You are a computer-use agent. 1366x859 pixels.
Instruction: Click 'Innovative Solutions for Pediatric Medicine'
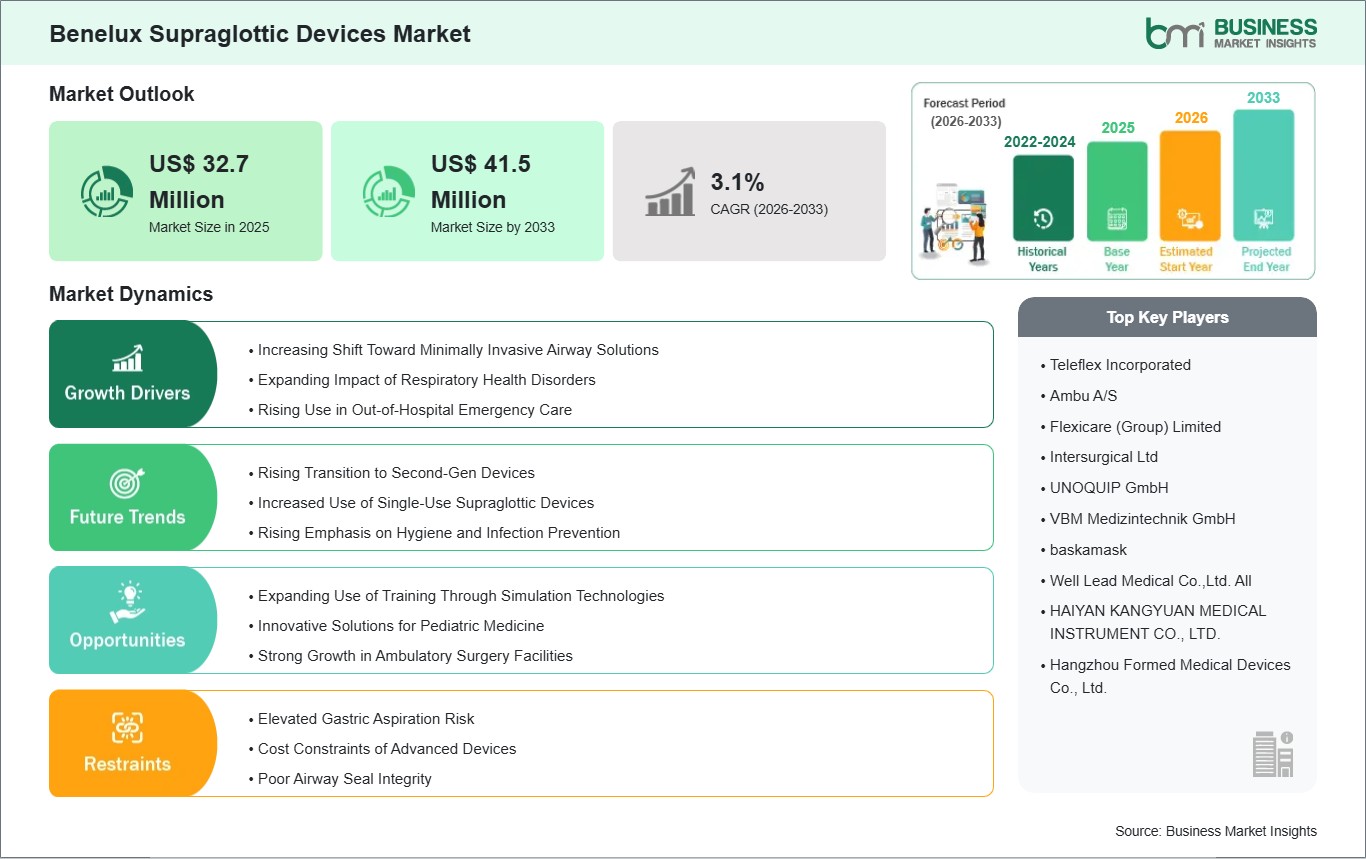click(401, 626)
